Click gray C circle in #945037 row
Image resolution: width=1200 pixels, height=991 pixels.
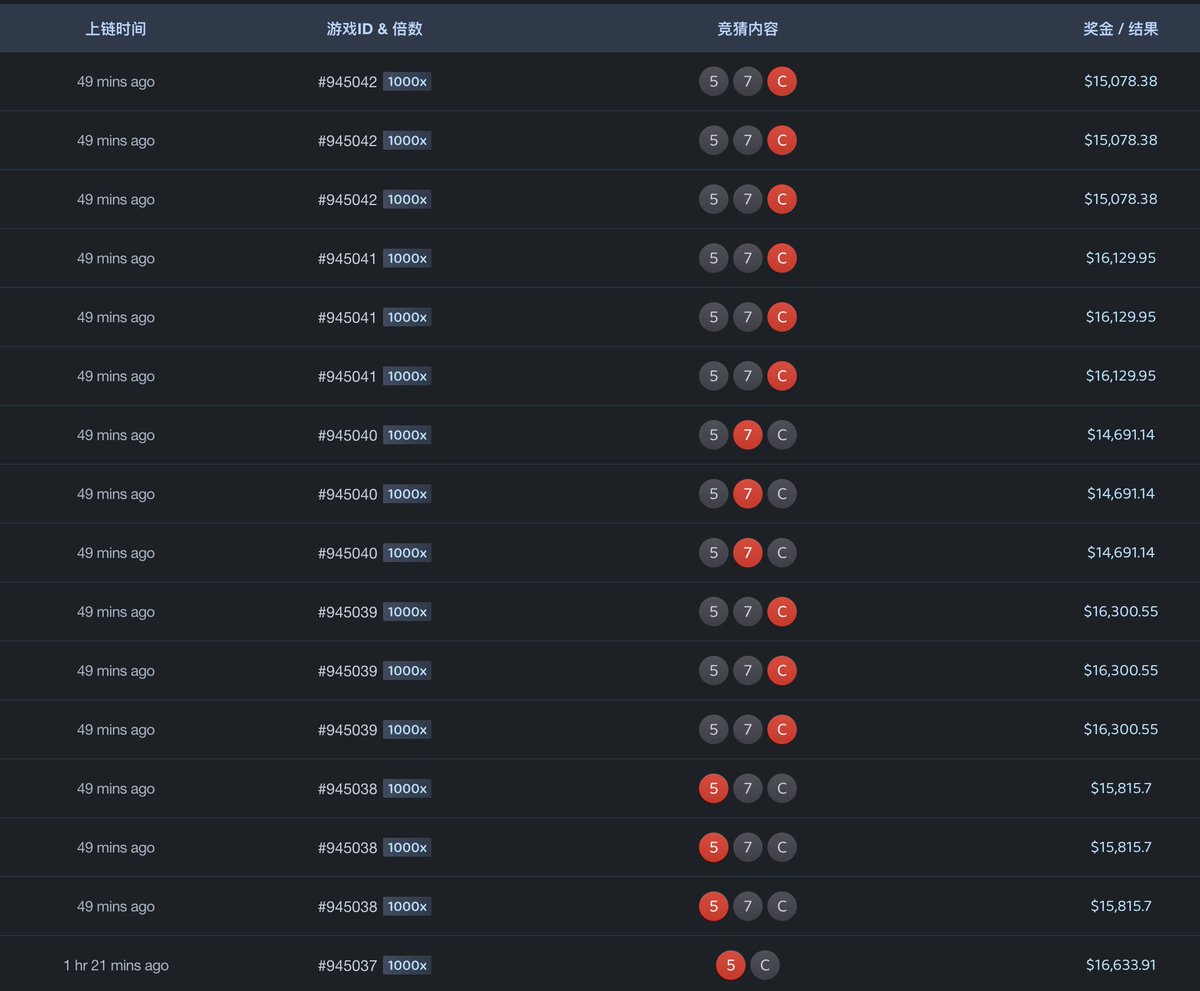tap(765, 965)
